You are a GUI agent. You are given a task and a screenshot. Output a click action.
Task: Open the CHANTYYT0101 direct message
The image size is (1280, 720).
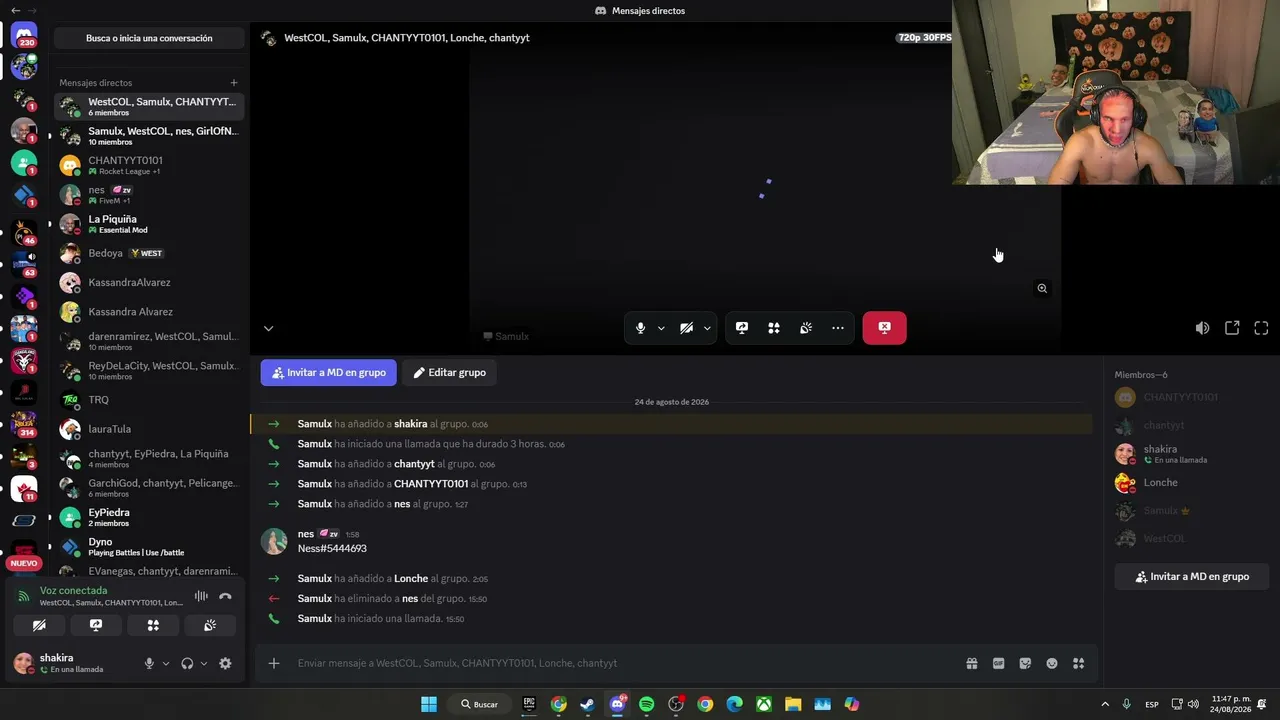click(x=149, y=165)
